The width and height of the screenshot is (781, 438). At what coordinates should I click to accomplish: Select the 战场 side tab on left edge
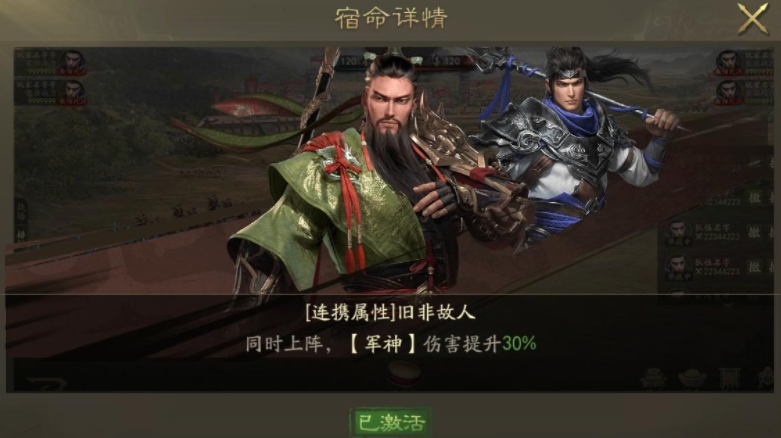21,211
